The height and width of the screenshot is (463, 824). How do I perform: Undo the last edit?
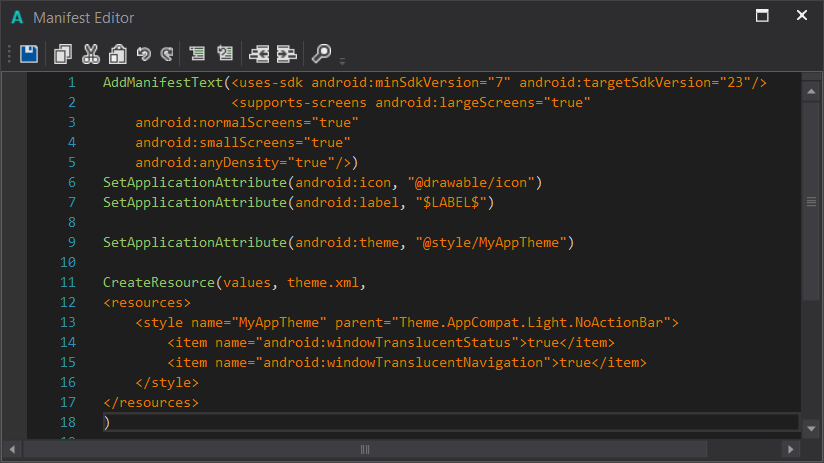coord(144,54)
